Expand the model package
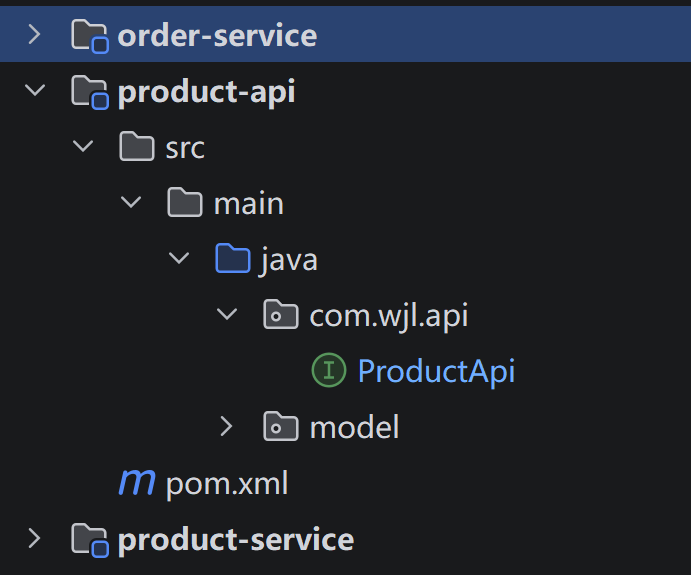 [x=226, y=426]
